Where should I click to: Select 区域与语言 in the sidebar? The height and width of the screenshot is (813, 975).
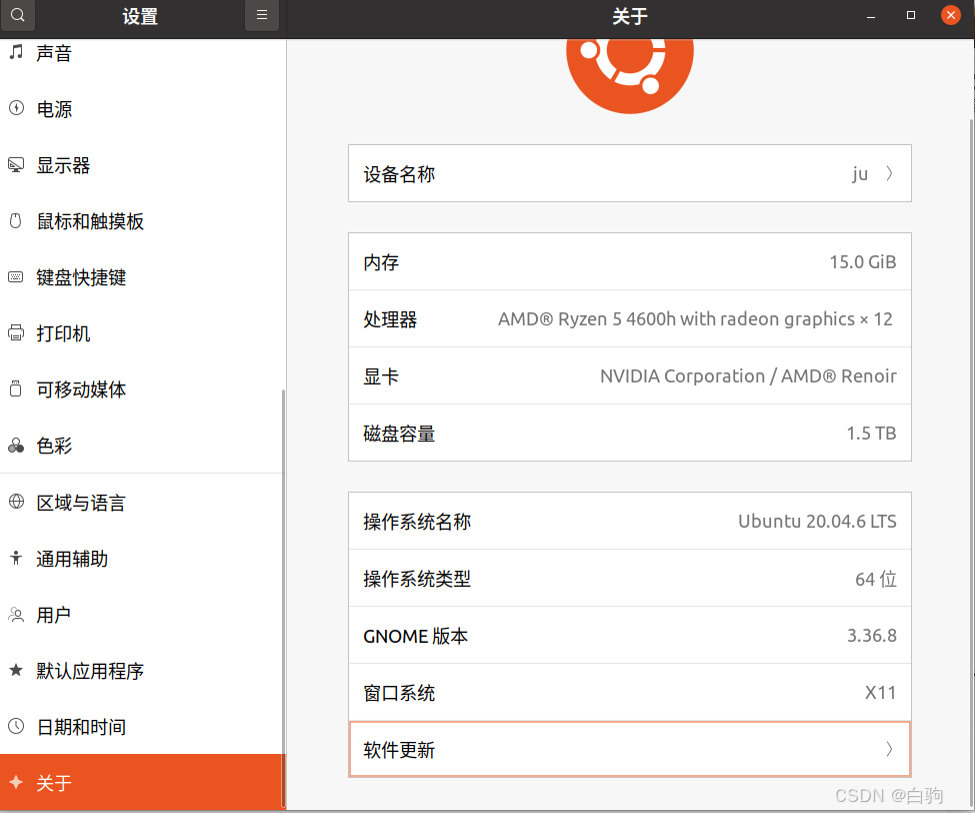pyautogui.click(x=142, y=503)
